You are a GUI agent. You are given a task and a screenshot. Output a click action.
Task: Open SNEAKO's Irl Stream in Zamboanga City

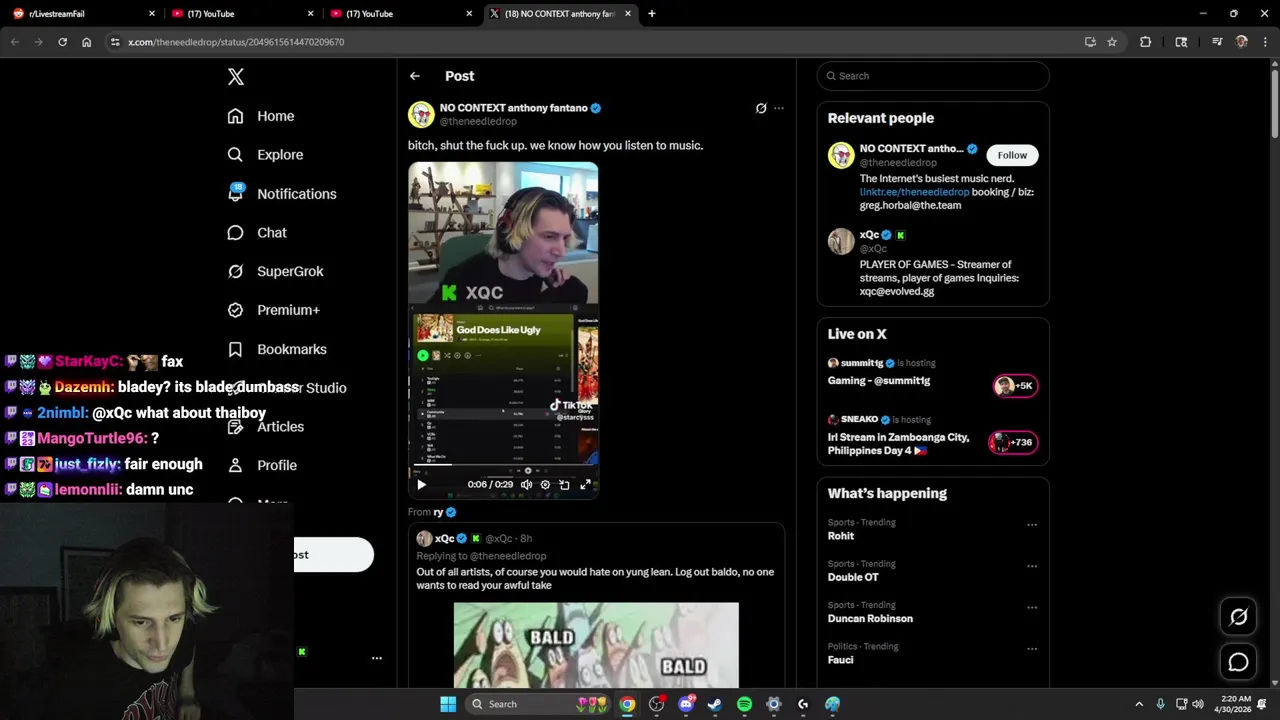(932, 435)
